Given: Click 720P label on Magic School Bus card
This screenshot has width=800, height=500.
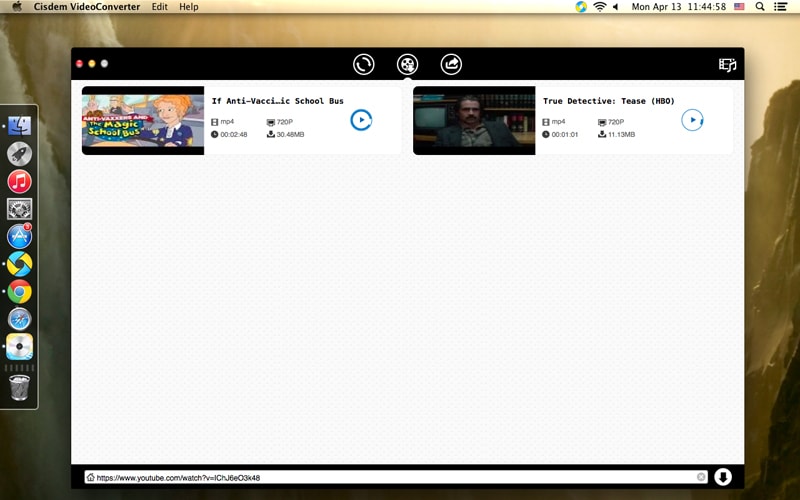Looking at the screenshot, I should 285,122.
